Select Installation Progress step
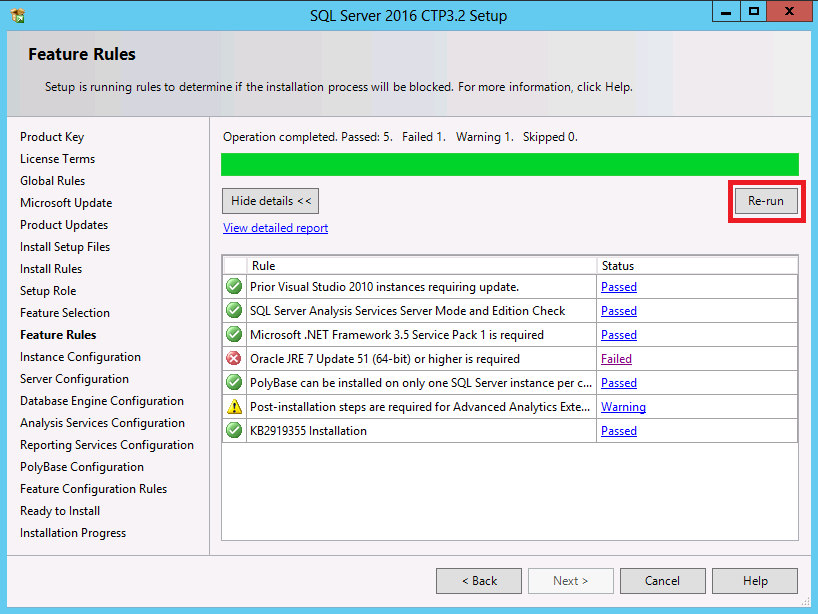The width and height of the screenshot is (818, 614). (73, 533)
